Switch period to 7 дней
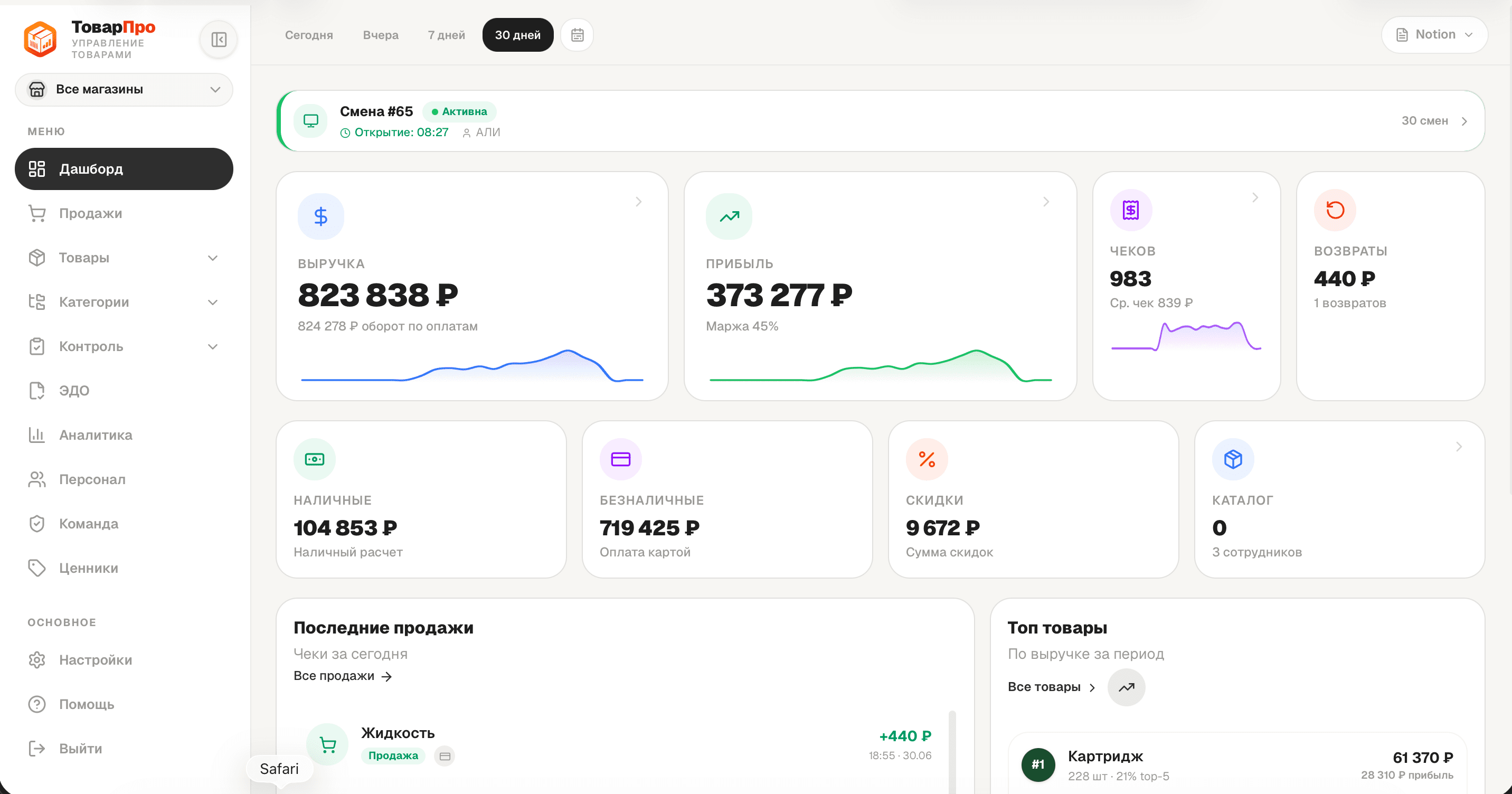This screenshot has height=794, width=1512. [x=446, y=35]
